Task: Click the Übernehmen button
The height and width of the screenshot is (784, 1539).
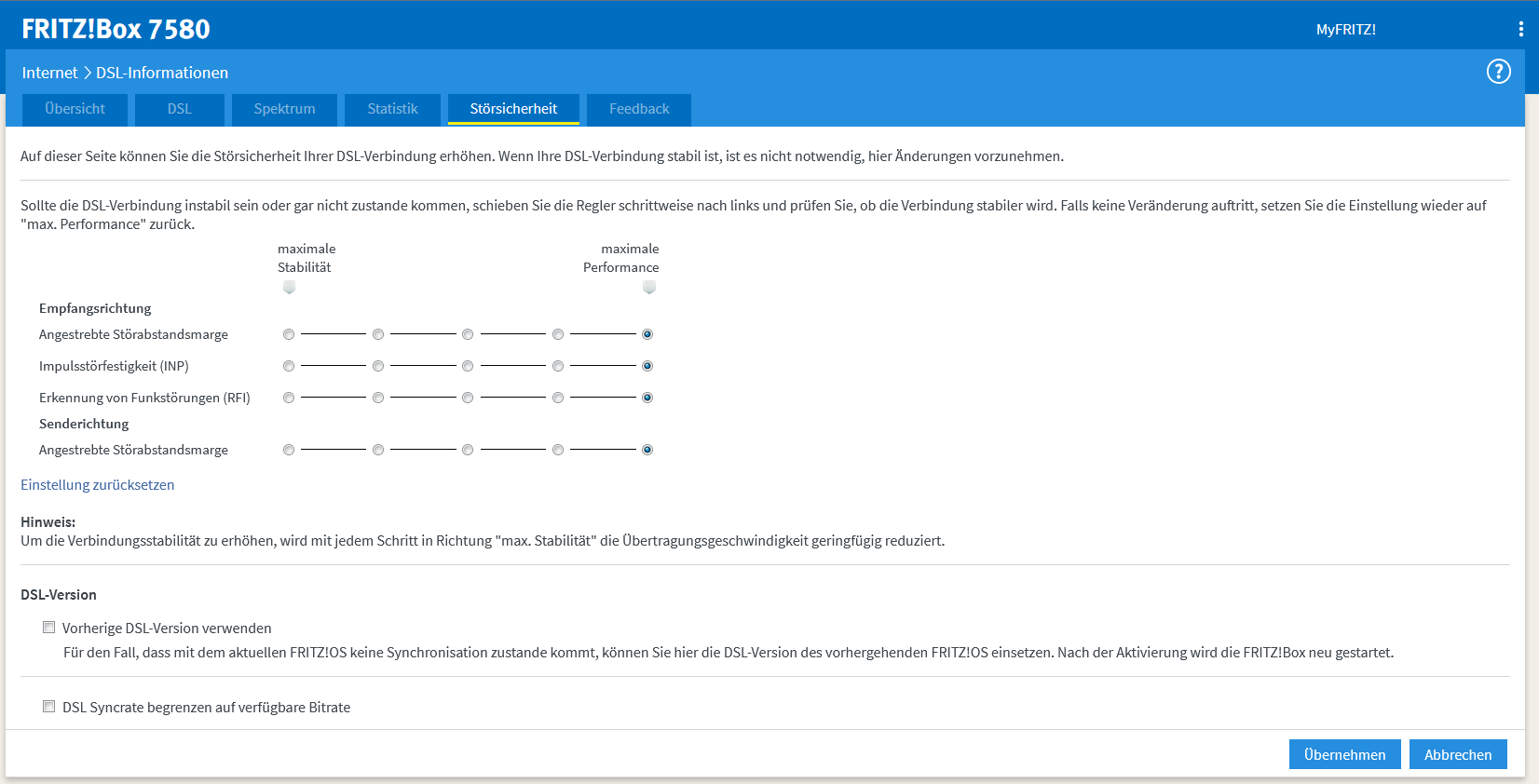Action: coord(1344,754)
